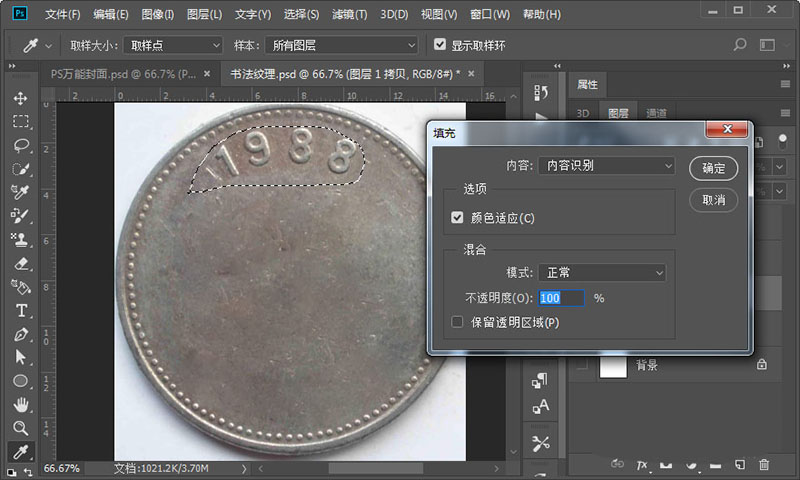Click the add layer style fx icon
This screenshot has width=800, height=480.
642,465
